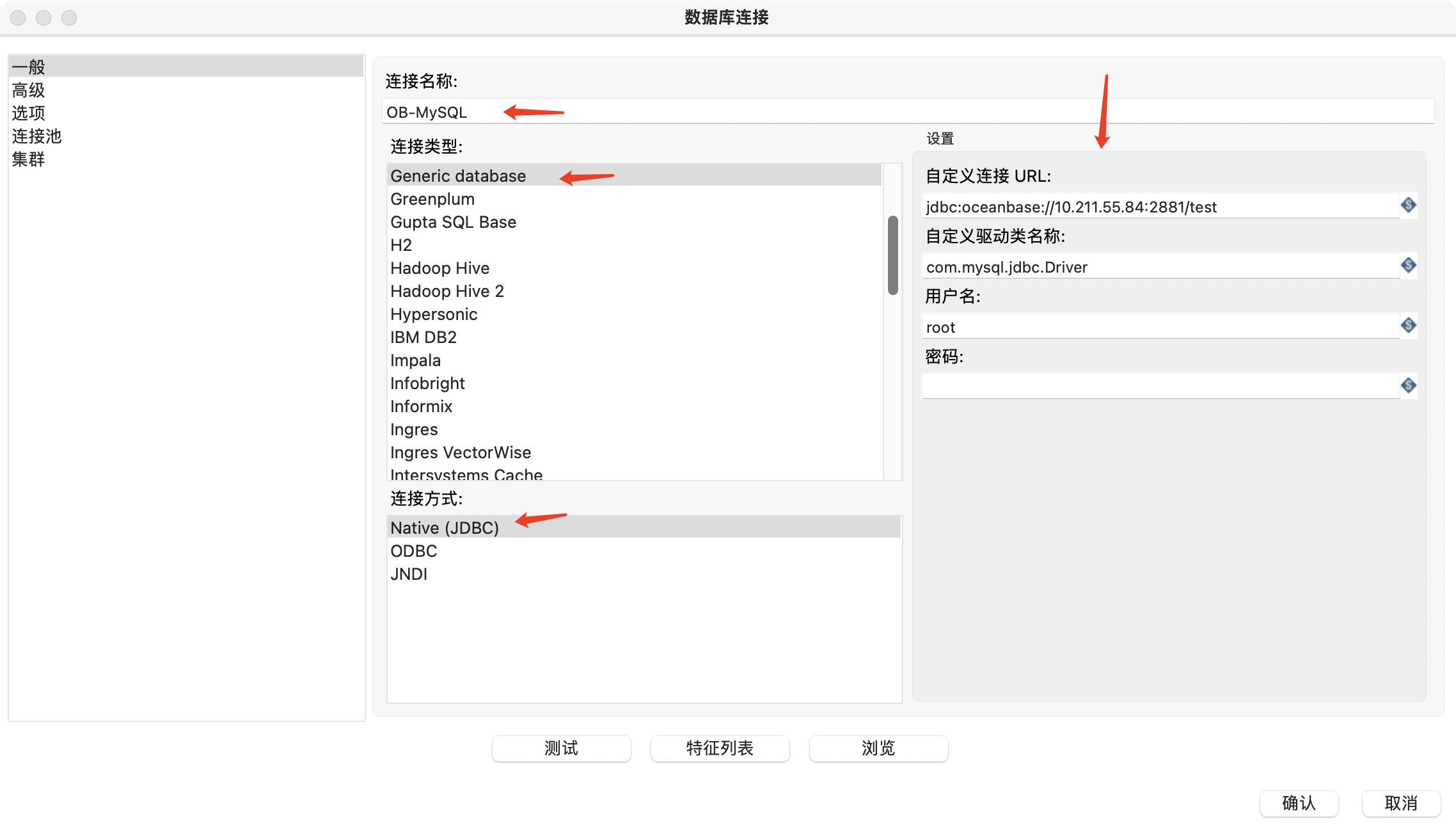Click variable icon next to custom connection URL
The height and width of the screenshot is (832, 1456).
1408,205
